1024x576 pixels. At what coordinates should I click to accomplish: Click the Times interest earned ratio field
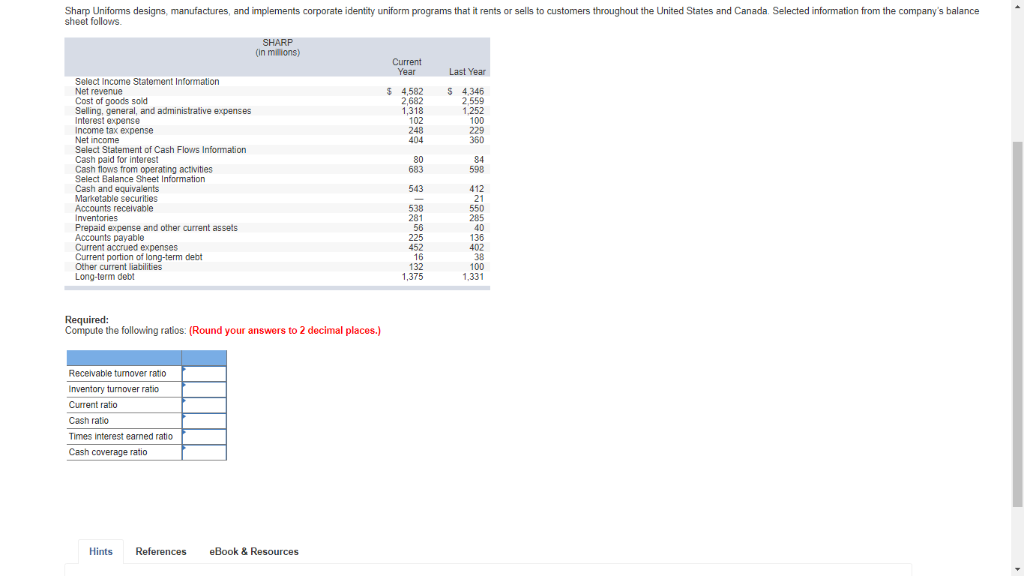[204, 436]
